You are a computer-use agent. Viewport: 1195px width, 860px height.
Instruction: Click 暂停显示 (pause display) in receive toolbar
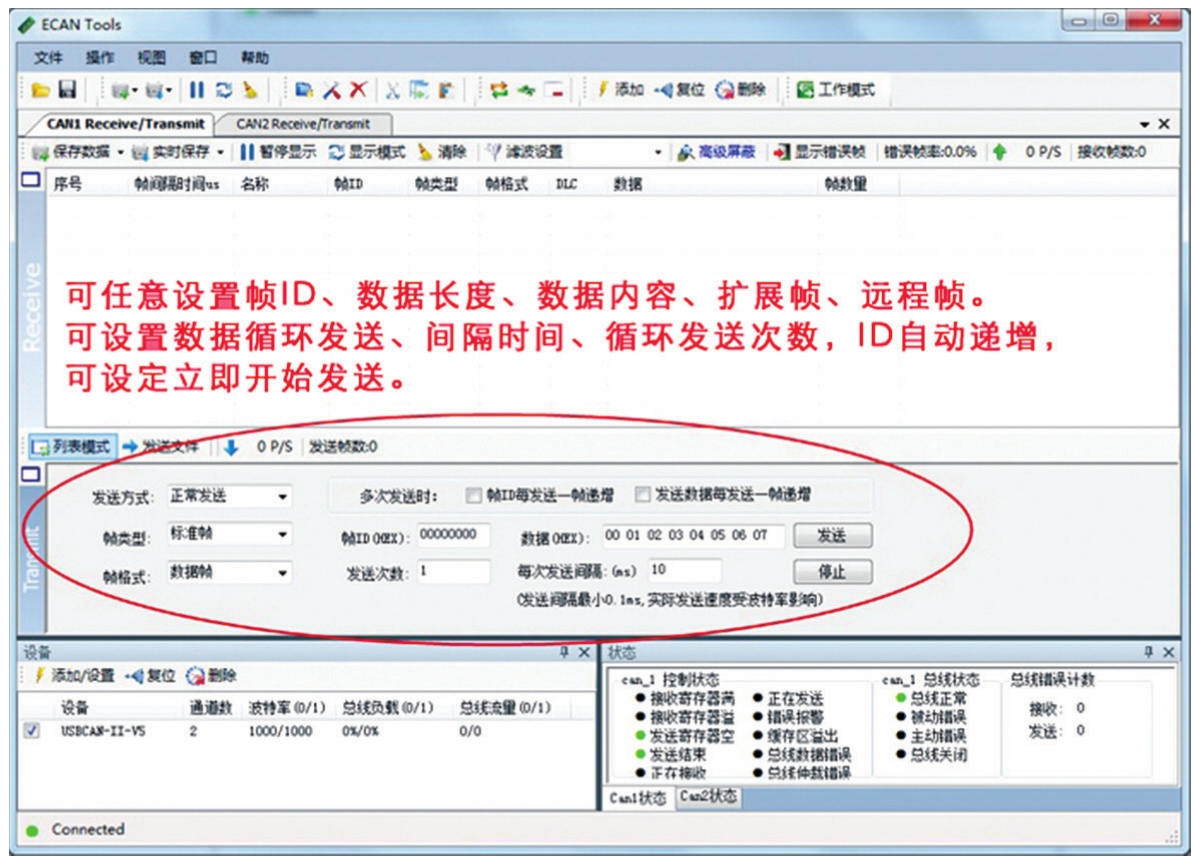click(x=277, y=152)
